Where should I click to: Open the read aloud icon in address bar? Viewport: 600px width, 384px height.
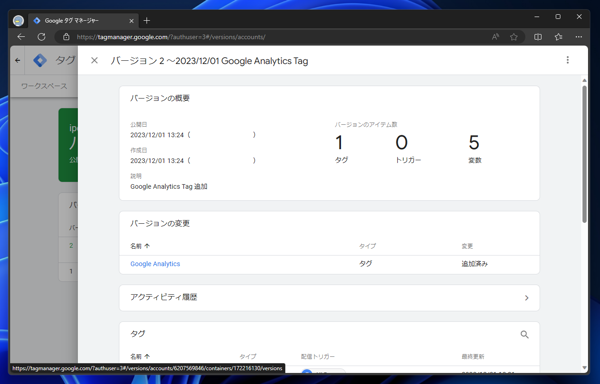point(495,37)
